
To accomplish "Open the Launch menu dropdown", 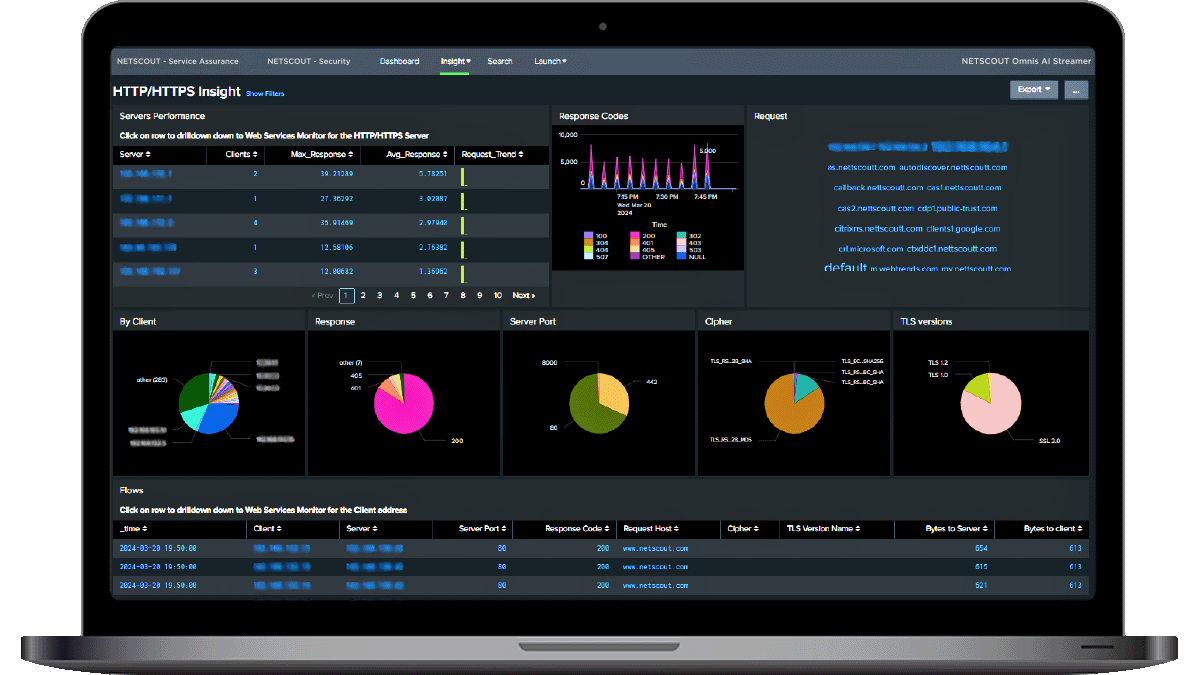I will point(551,61).
